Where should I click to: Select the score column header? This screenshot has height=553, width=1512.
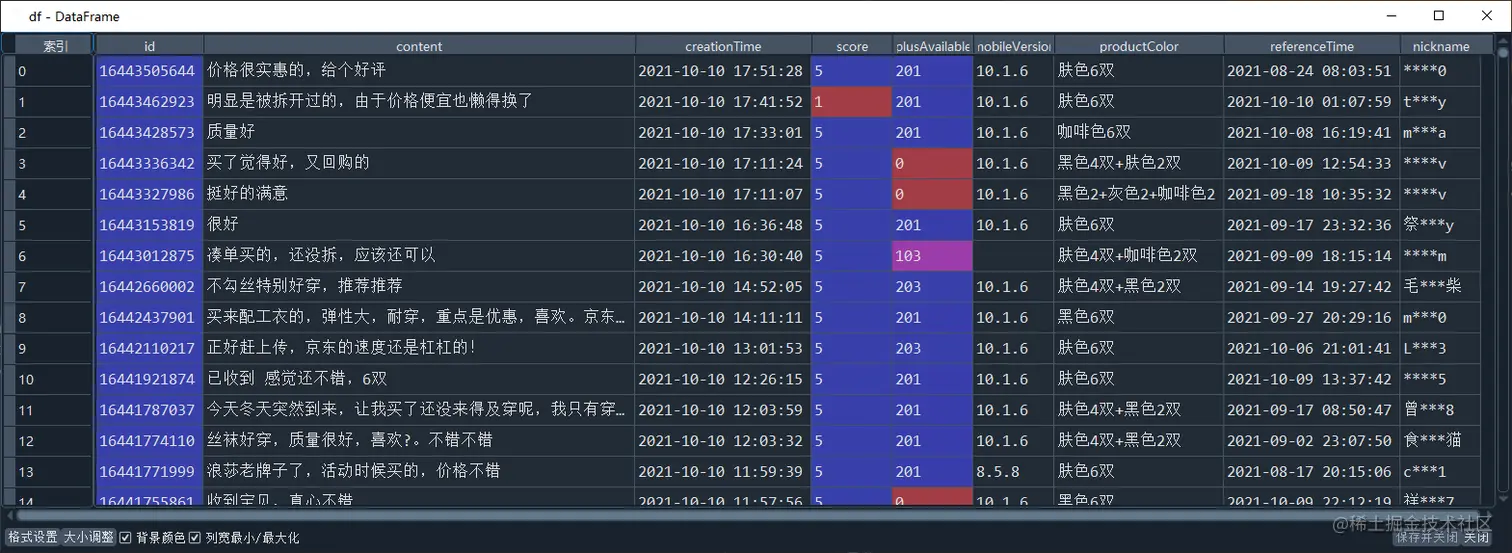tap(852, 46)
